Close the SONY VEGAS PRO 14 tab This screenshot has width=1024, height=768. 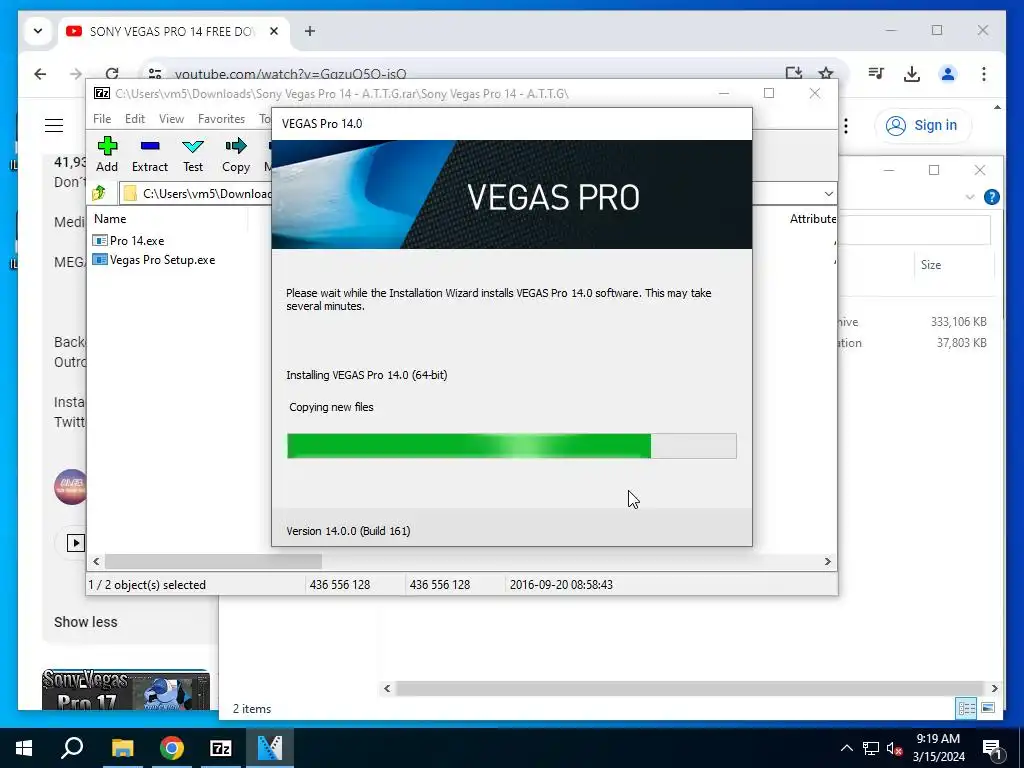click(274, 31)
